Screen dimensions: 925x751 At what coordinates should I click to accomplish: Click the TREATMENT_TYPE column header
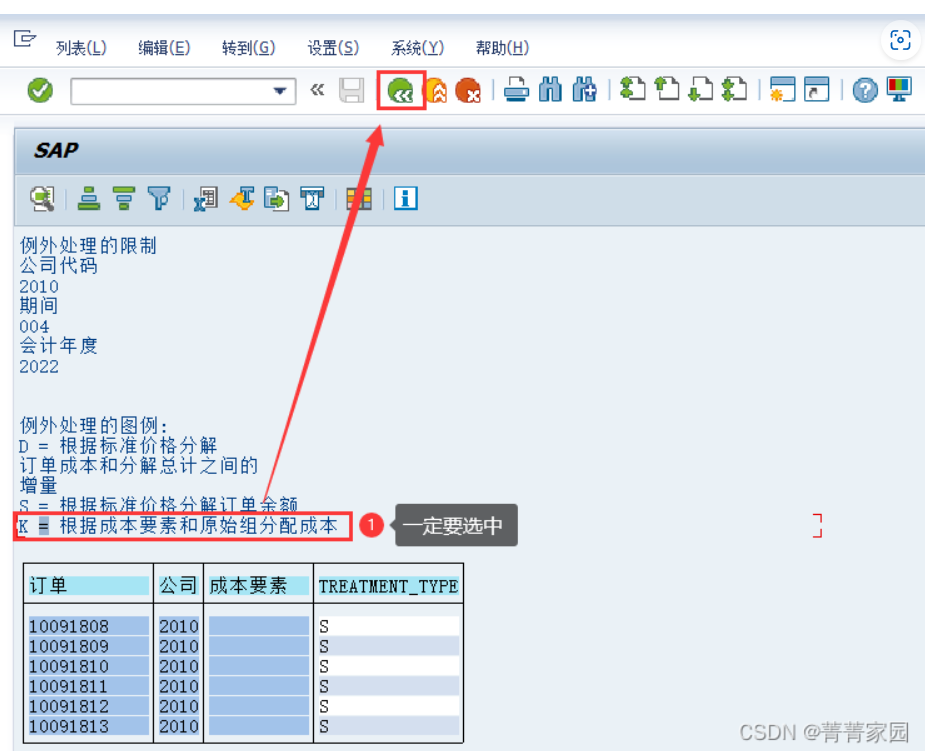[389, 586]
